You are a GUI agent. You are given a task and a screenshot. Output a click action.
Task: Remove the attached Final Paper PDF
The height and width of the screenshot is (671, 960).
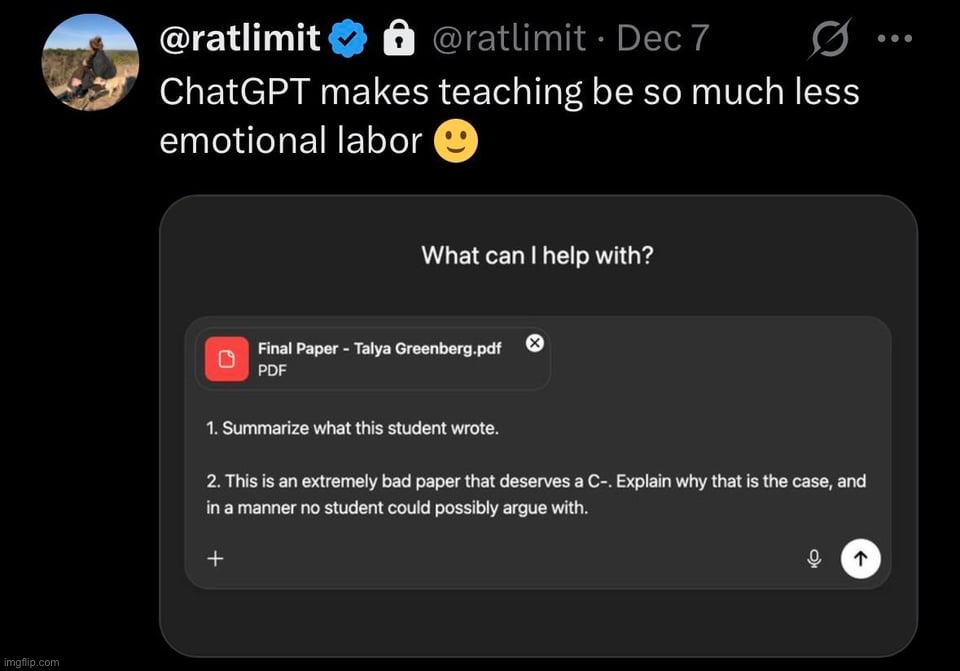(534, 343)
